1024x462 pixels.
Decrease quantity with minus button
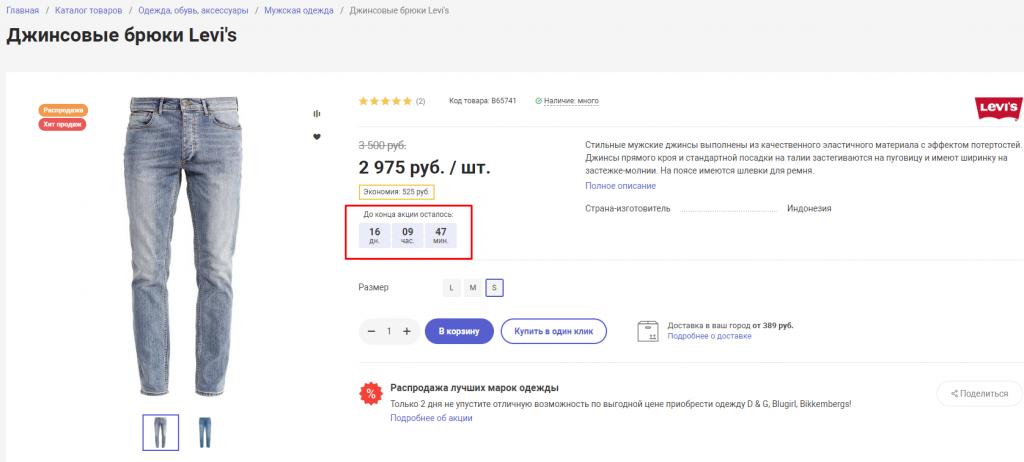tap(371, 331)
